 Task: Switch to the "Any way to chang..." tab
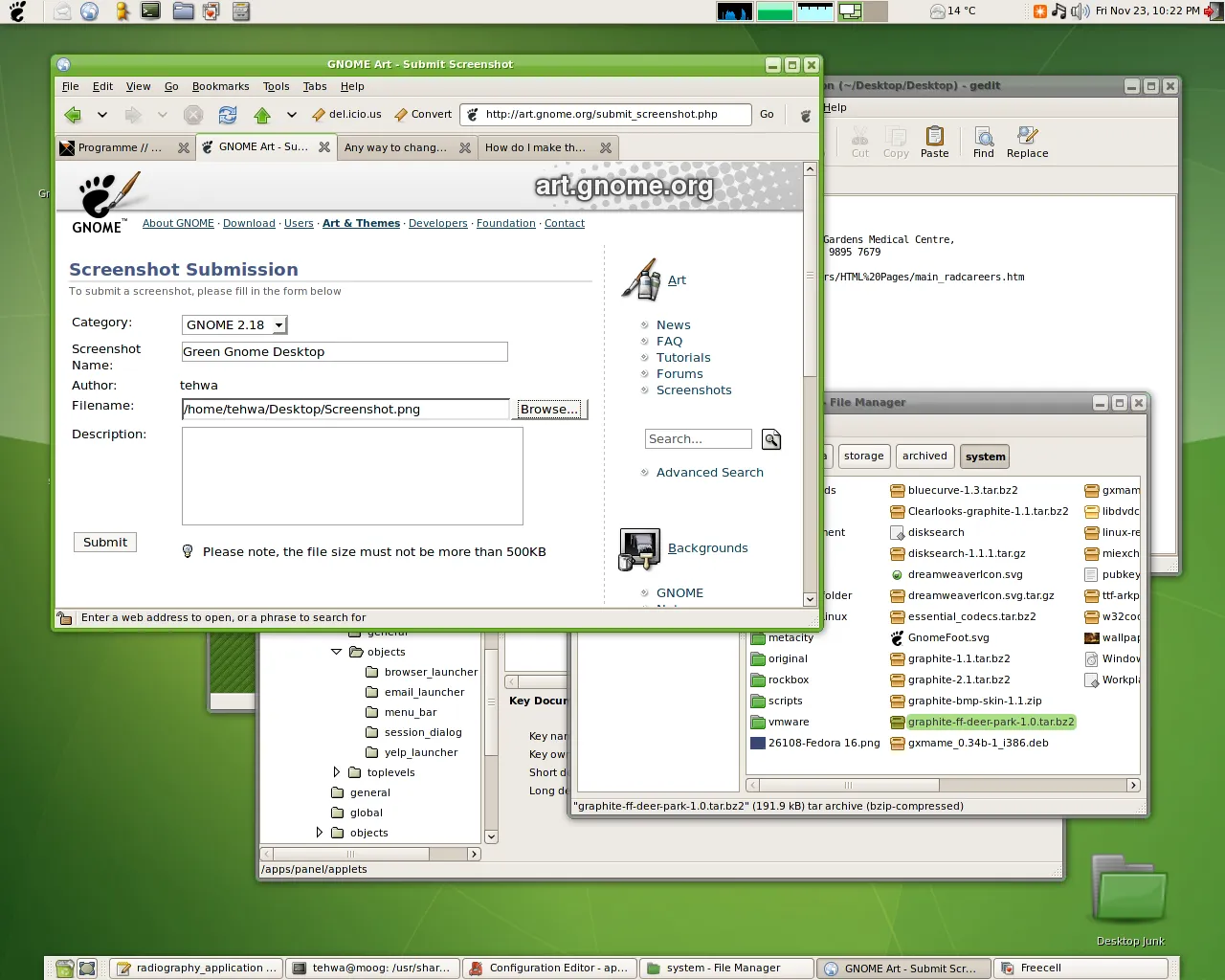point(396,147)
